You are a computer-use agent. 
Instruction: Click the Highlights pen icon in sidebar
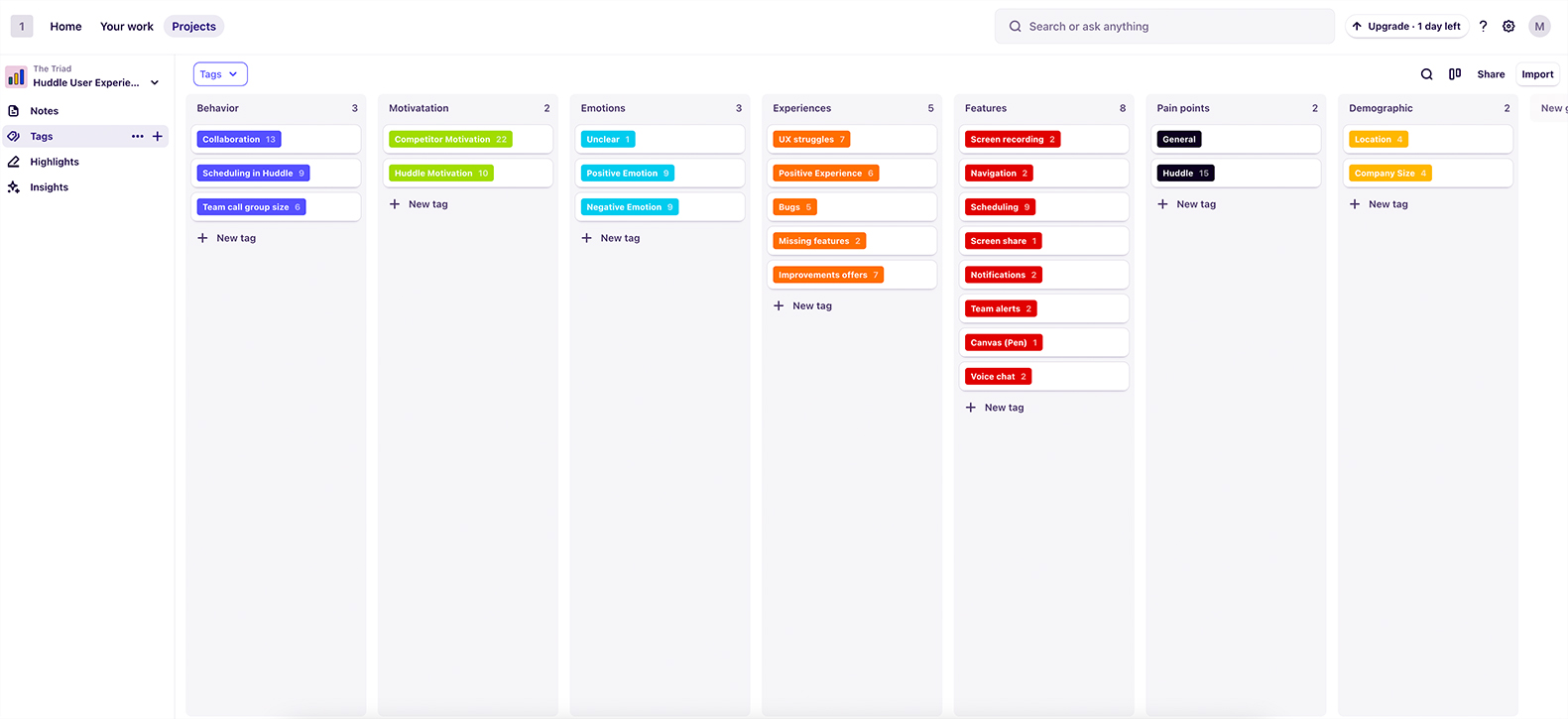pyautogui.click(x=14, y=162)
